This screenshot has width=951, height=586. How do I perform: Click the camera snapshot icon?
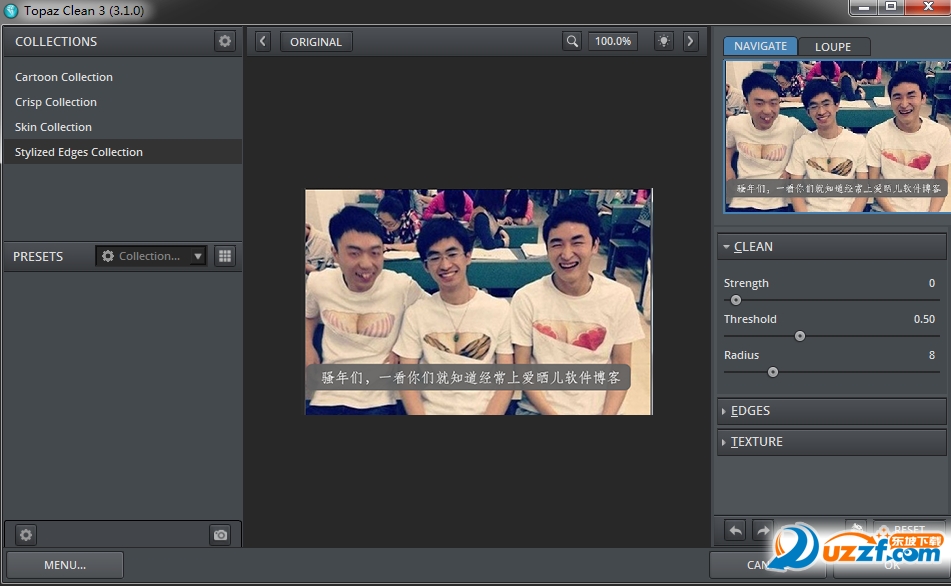tap(220, 535)
